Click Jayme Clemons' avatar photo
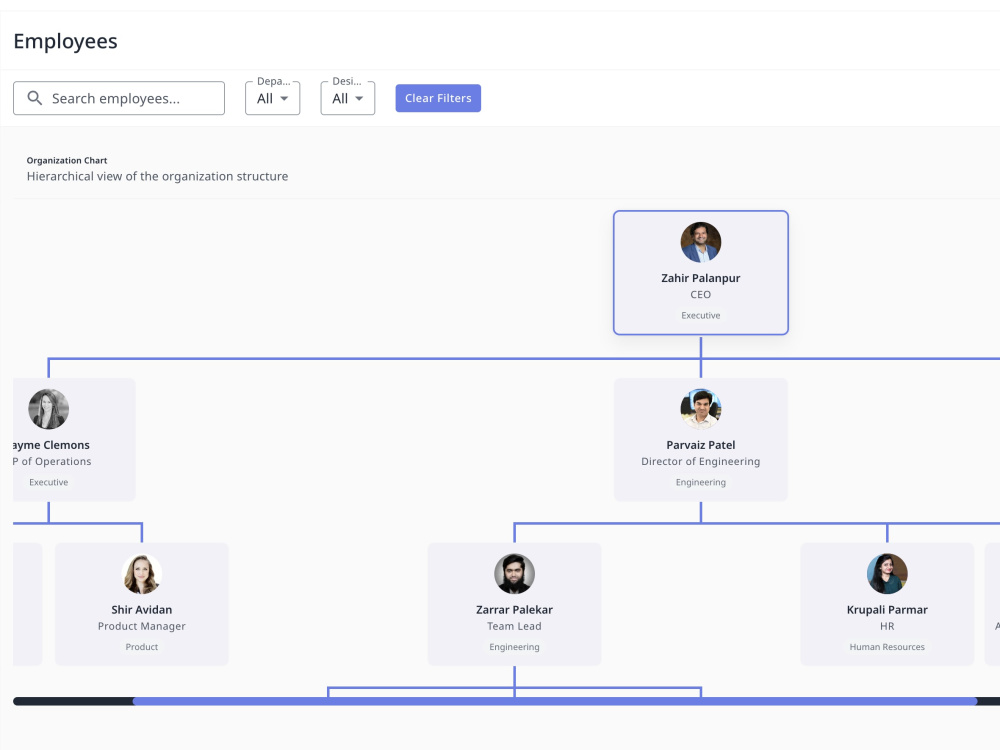Screen dimensions: 1000x750 click(48, 409)
